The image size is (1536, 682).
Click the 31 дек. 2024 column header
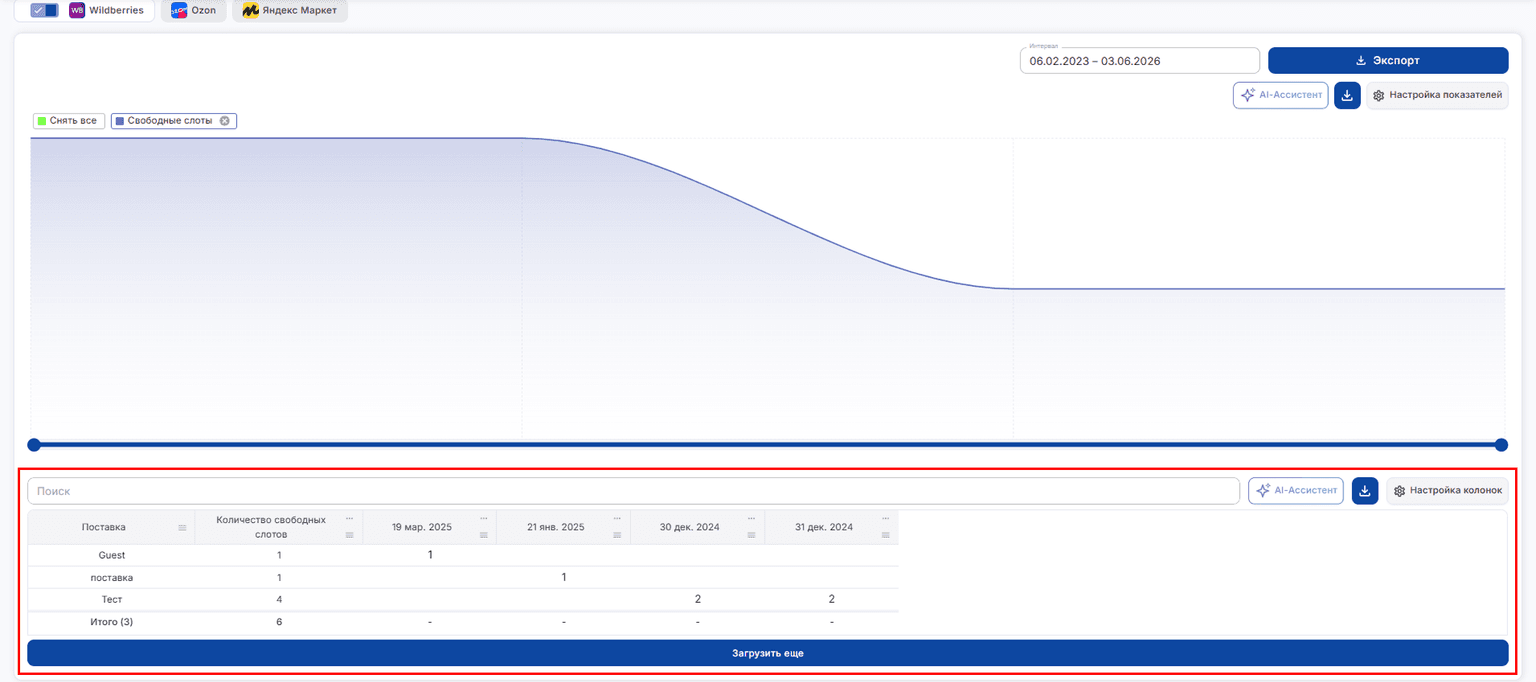coord(824,527)
